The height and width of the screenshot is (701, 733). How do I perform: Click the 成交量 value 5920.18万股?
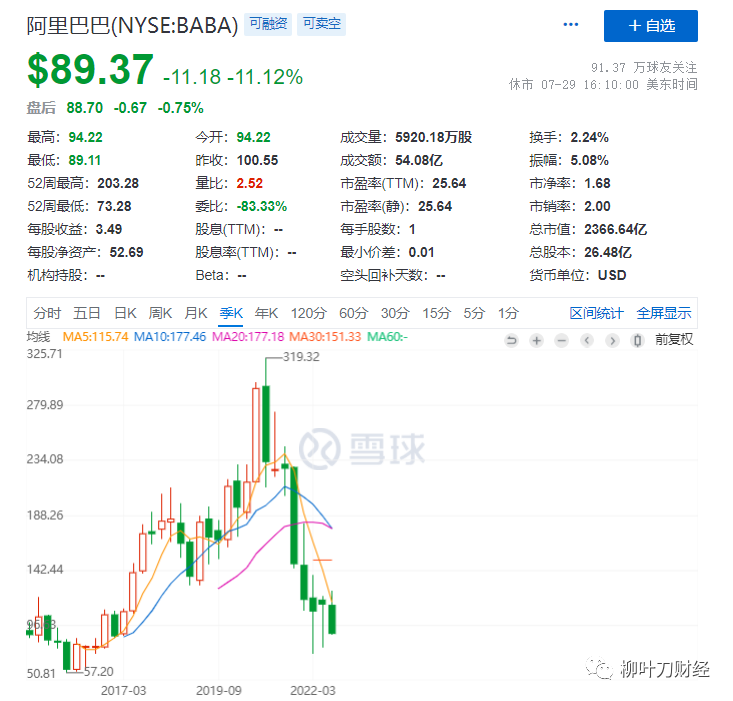click(433, 137)
